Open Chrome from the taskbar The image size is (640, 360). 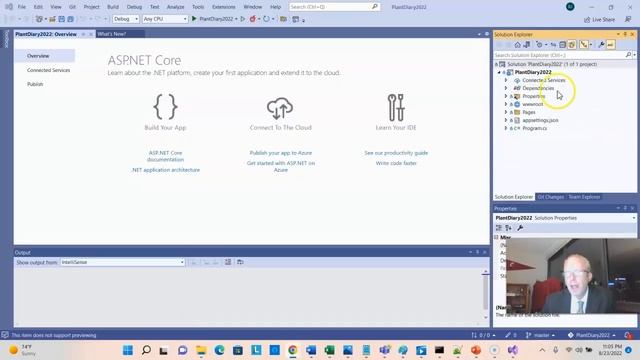coord(293,350)
